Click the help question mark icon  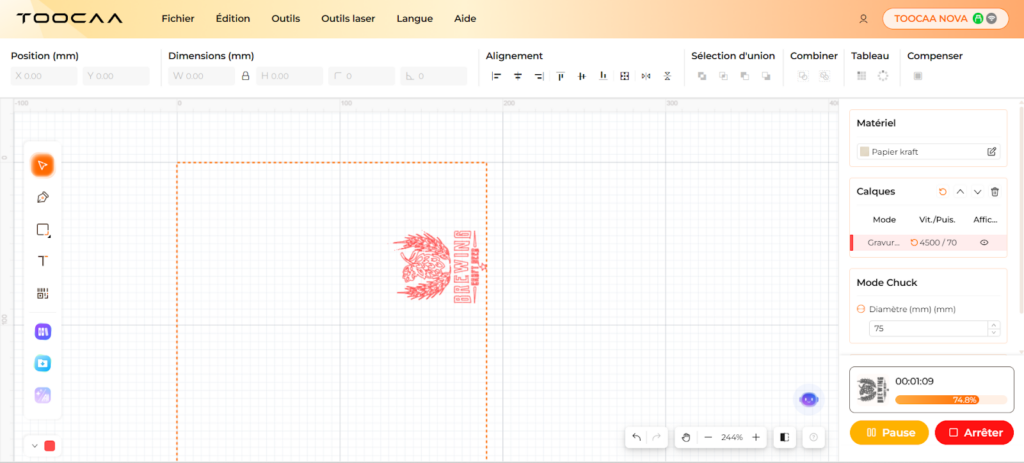(x=813, y=437)
